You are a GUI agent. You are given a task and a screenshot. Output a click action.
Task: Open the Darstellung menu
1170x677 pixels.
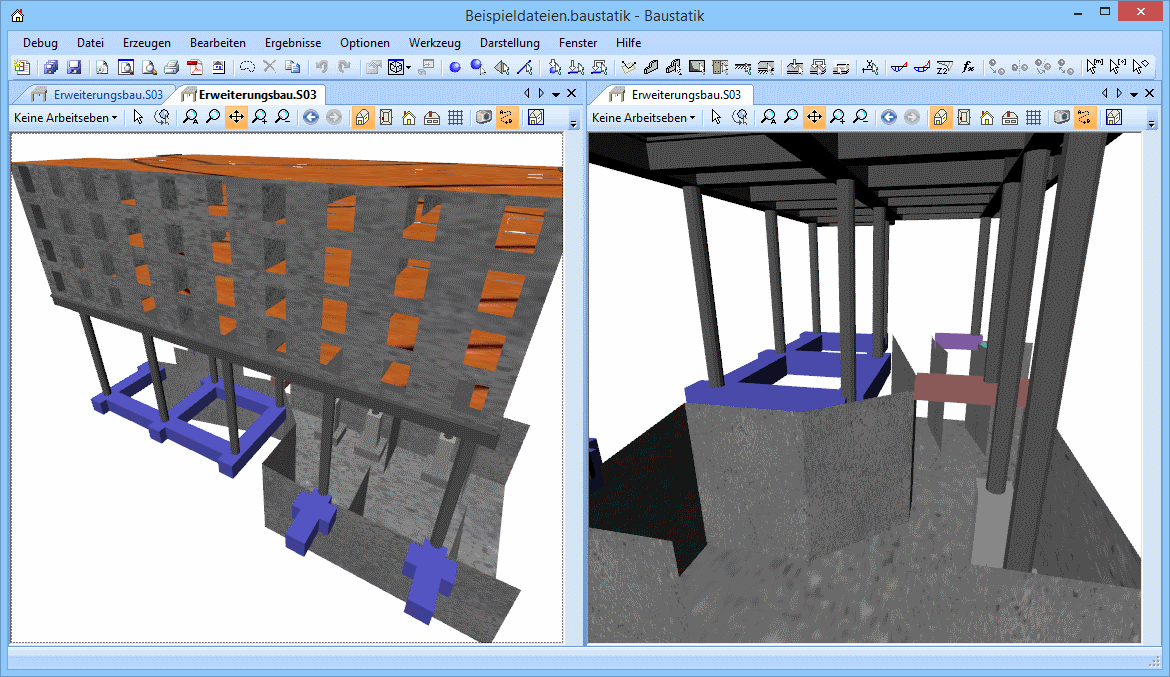coord(509,43)
